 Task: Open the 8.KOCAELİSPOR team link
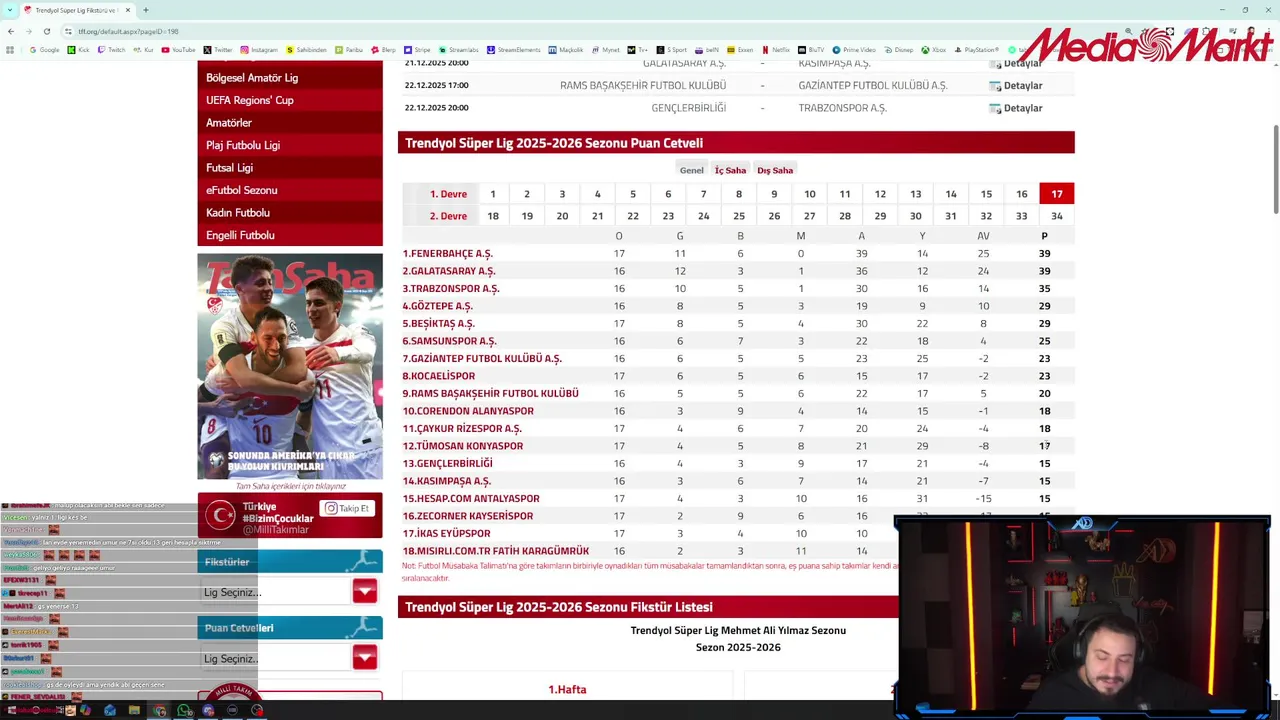tap(439, 376)
